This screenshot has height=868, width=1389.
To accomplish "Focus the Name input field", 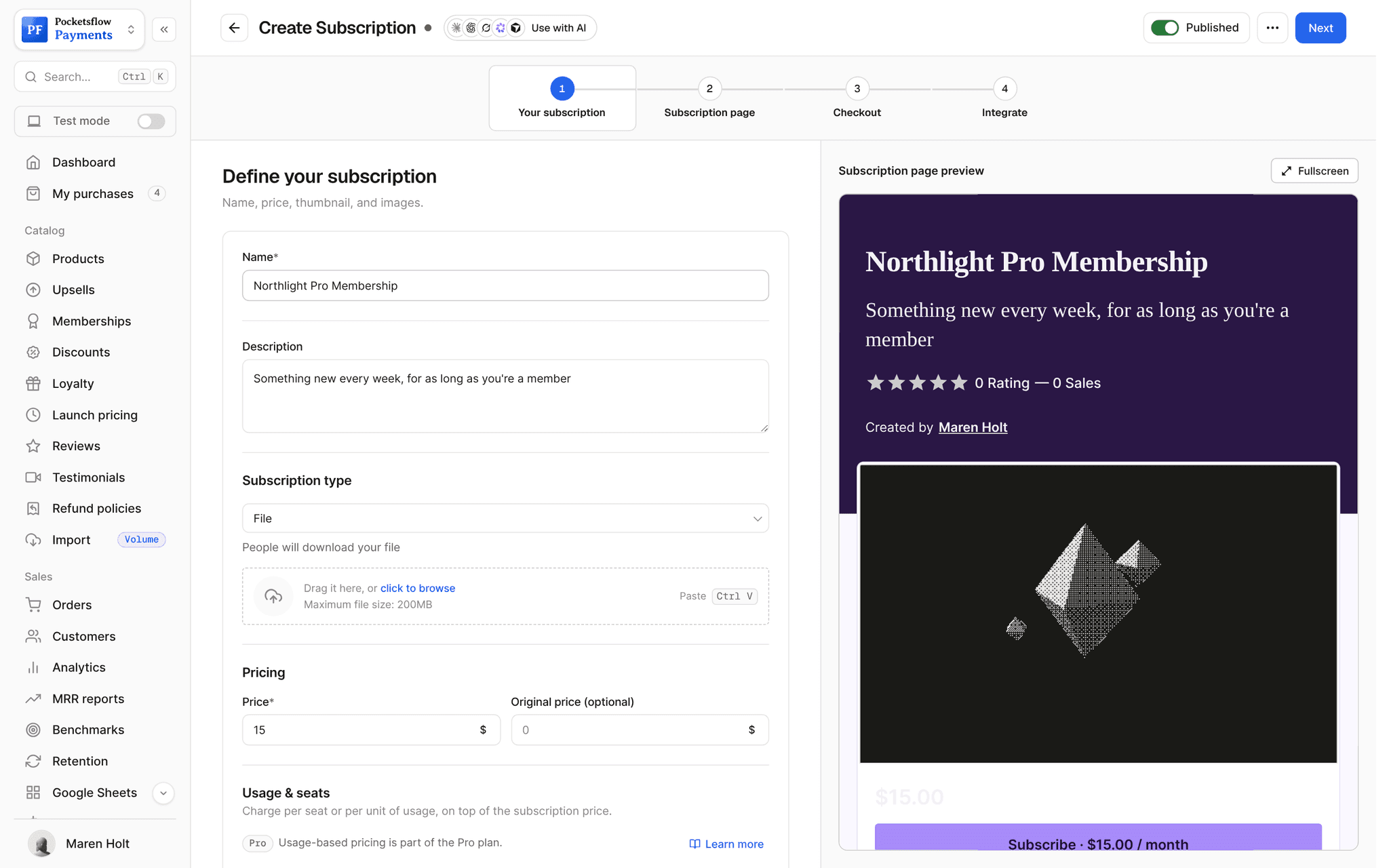I will [x=505, y=285].
